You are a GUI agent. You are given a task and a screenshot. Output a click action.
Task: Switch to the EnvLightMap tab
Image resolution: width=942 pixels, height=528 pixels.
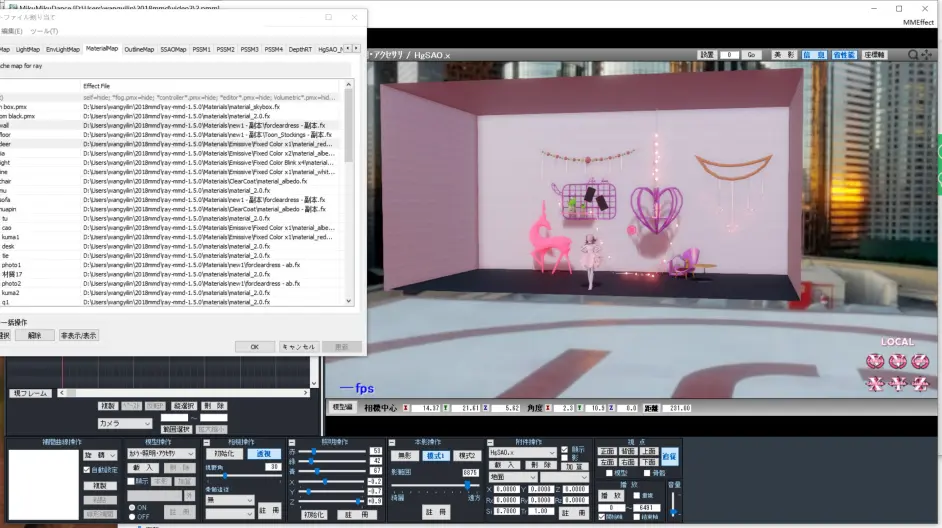click(x=62, y=49)
